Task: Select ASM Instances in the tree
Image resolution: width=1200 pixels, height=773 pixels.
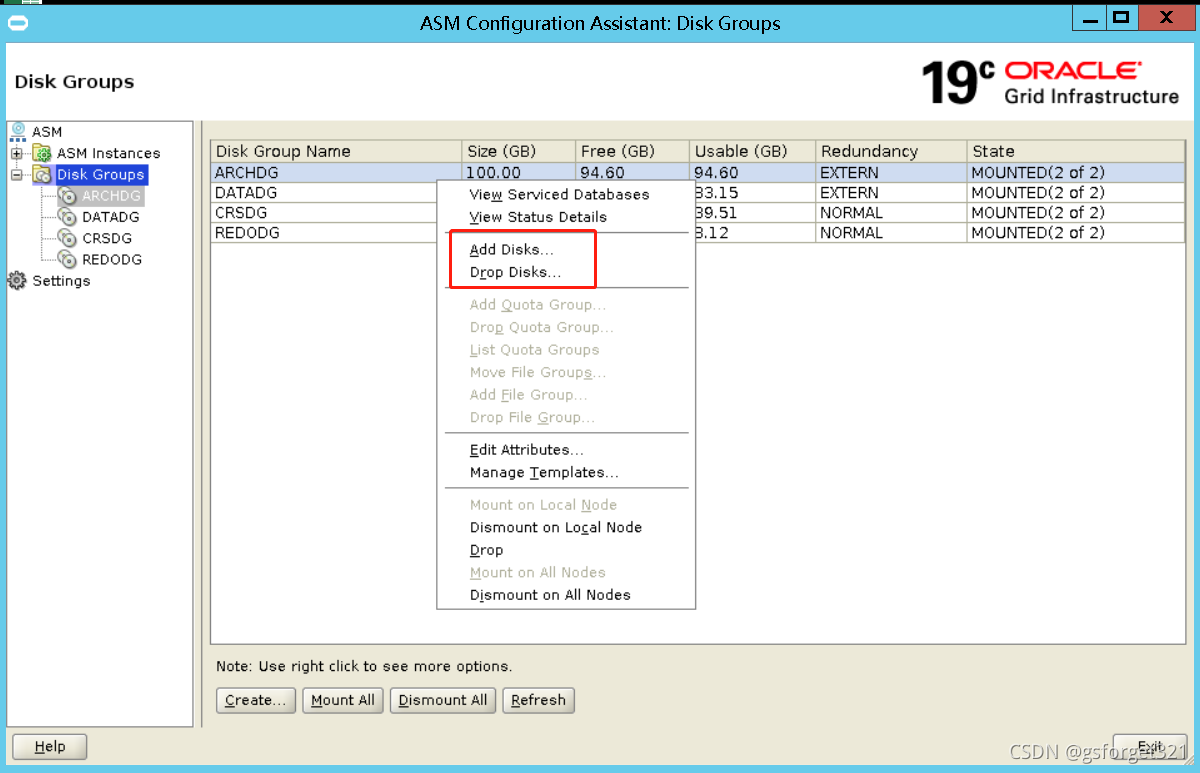Action: pyautogui.click(x=108, y=153)
